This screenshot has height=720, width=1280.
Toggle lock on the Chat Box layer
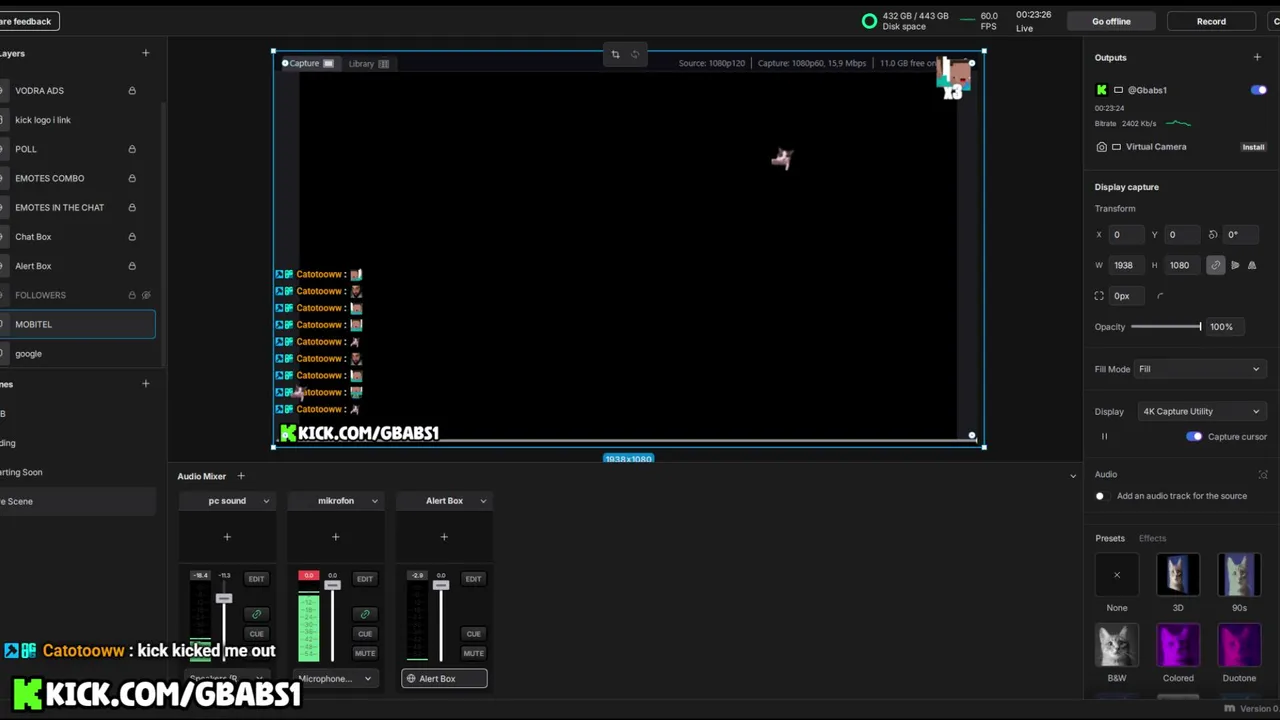pyautogui.click(x=132, y=237)
